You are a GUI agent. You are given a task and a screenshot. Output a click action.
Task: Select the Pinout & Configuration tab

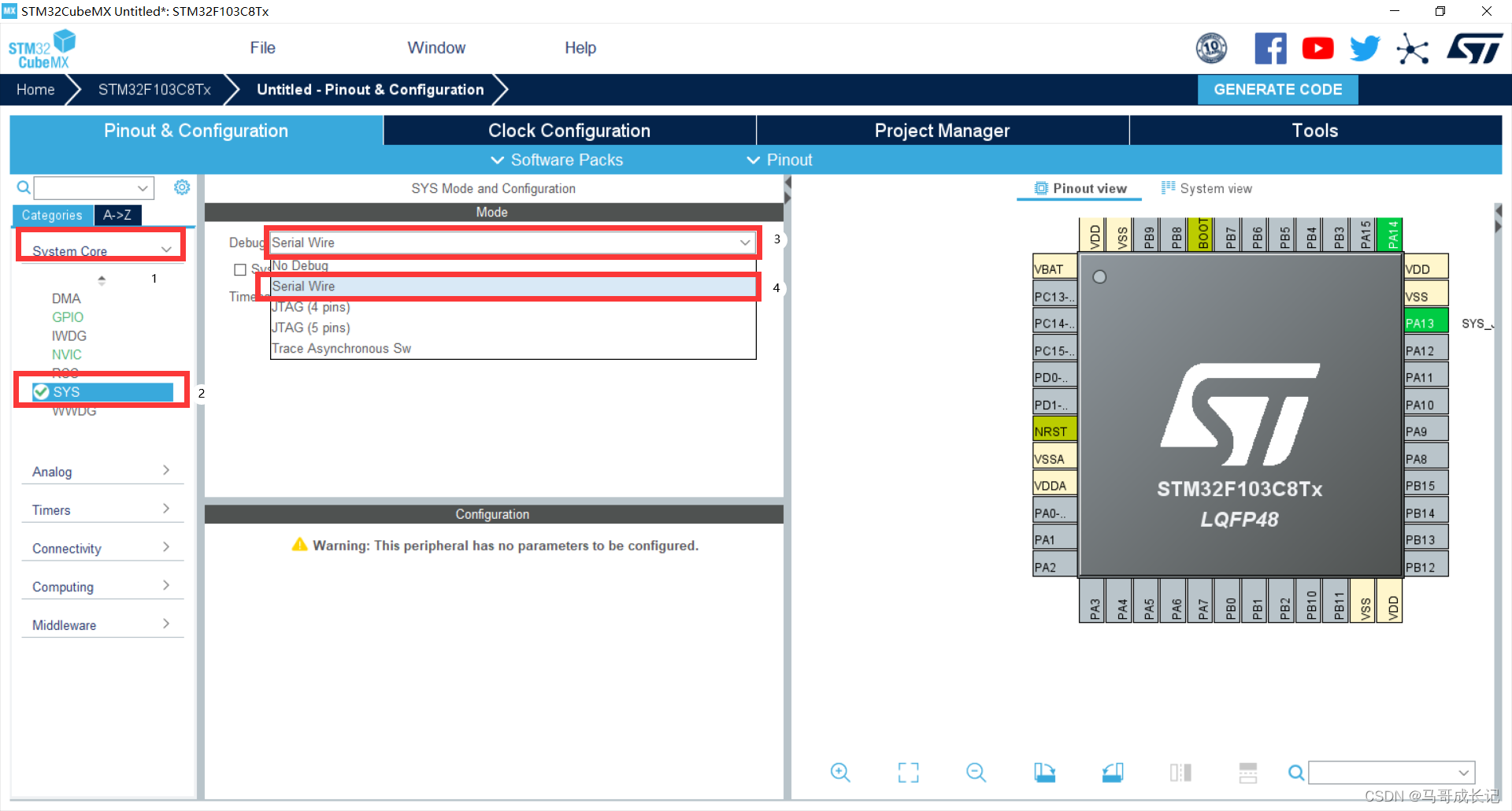coord(196,131)
